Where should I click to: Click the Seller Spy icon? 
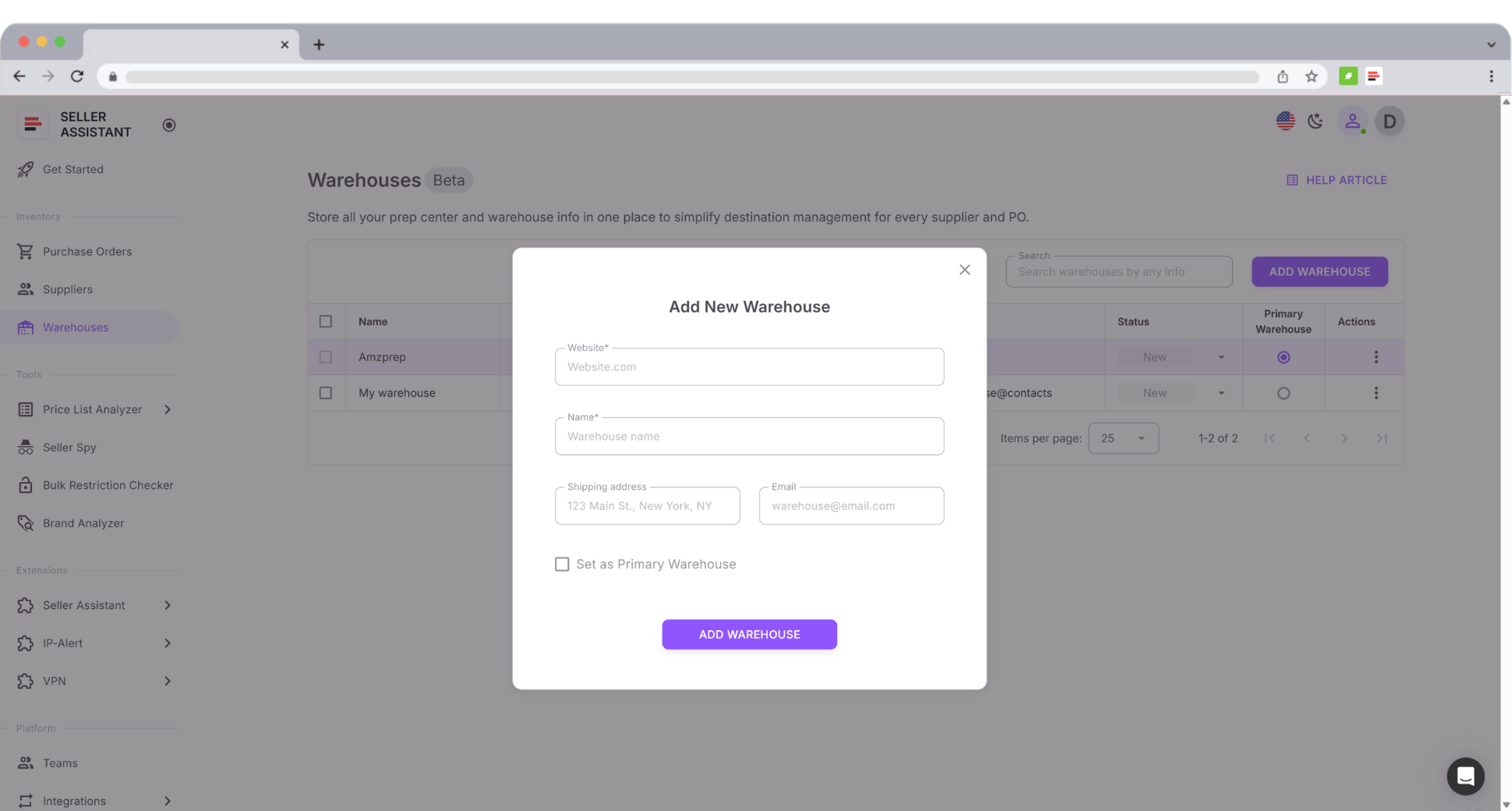click(x=26, y=448)
